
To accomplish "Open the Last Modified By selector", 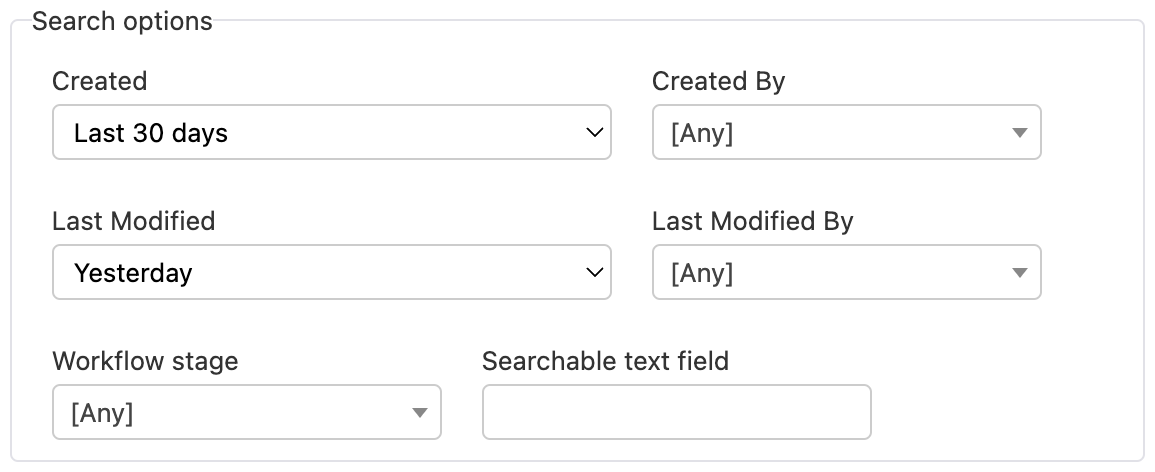I will (846, 272).
